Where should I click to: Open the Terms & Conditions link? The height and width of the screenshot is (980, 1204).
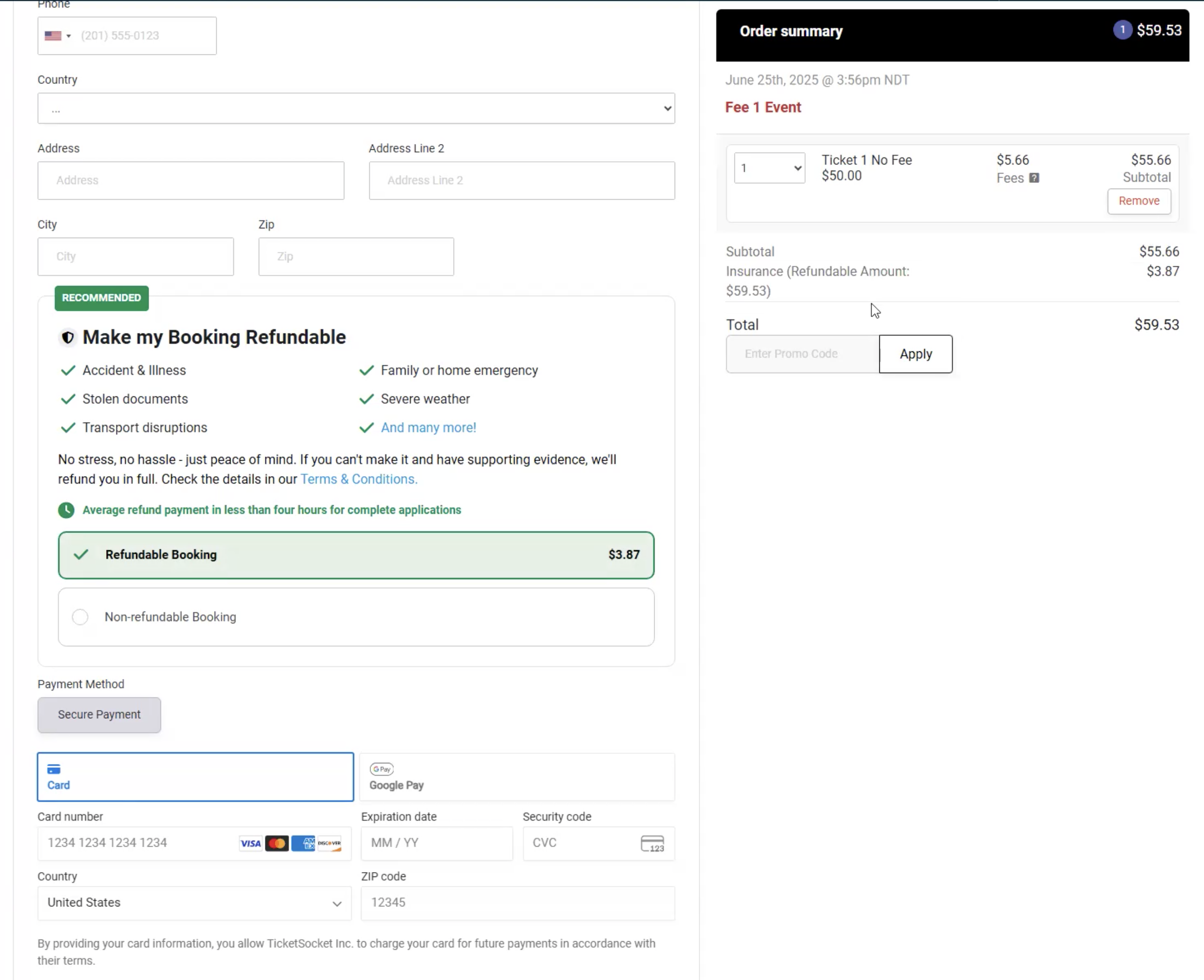coord(359,479)
